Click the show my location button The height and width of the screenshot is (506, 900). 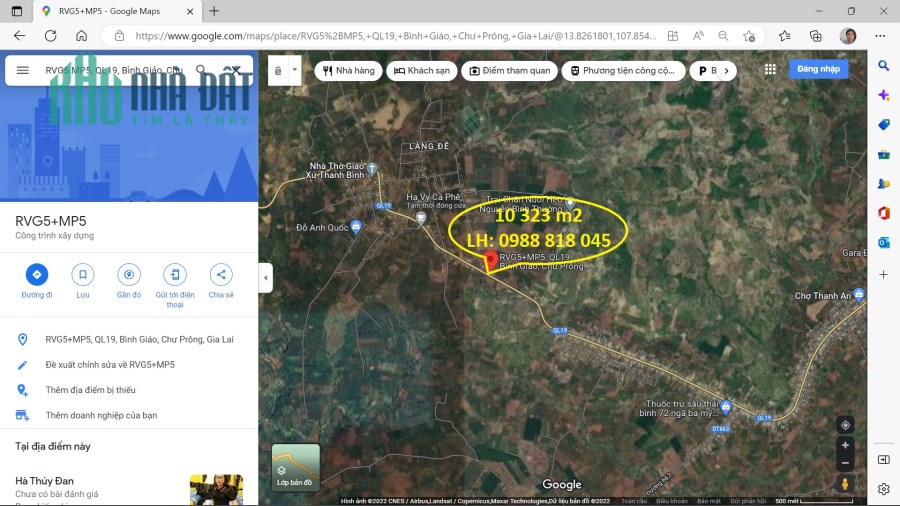tap(845, 425)
